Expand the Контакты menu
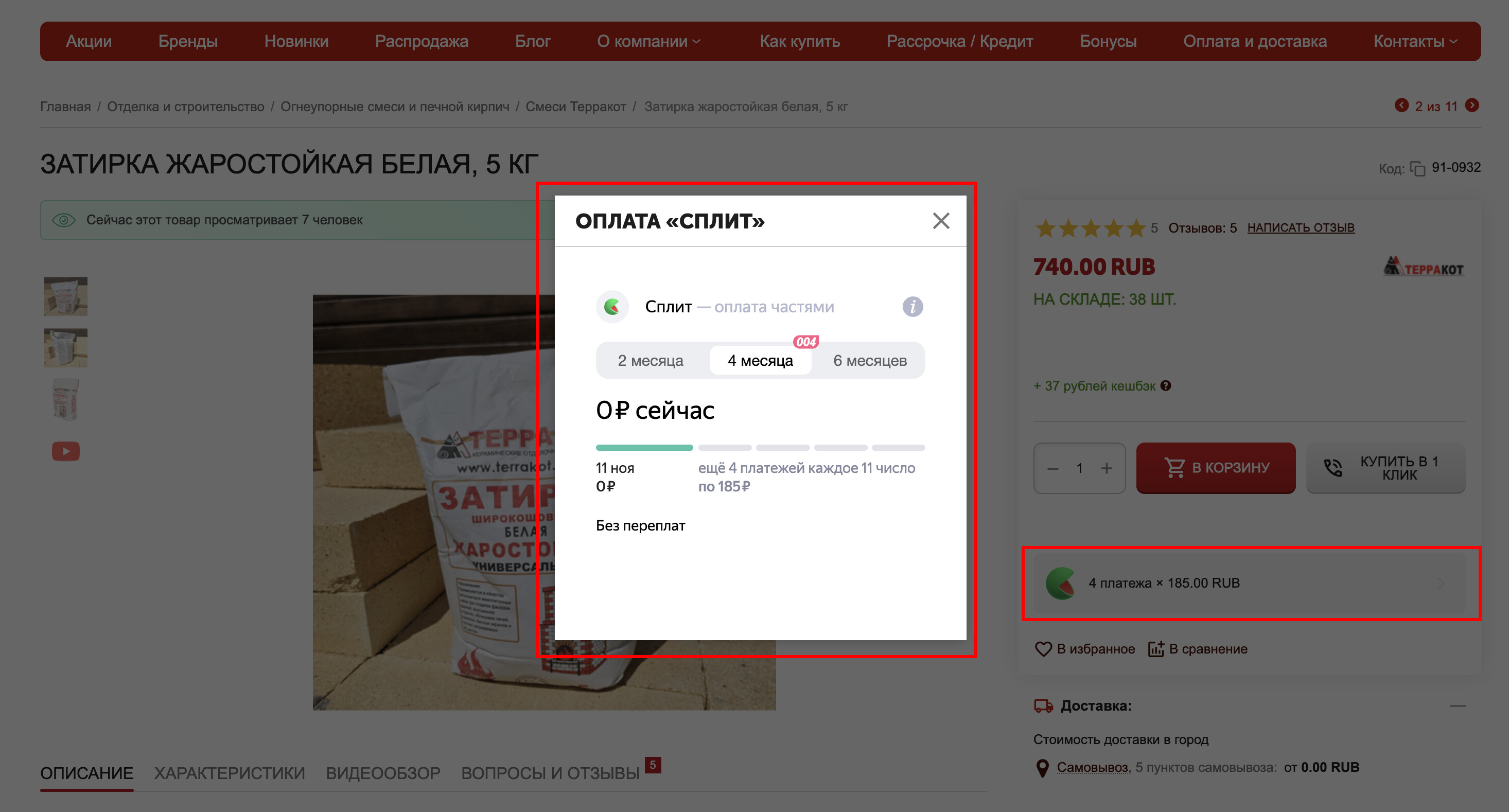 [x=1414, y=41]
